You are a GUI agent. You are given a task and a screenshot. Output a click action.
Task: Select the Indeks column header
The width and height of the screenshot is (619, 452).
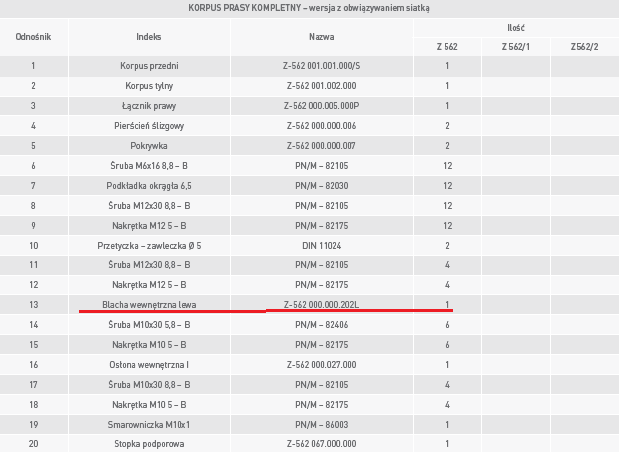tap(149, 37)
